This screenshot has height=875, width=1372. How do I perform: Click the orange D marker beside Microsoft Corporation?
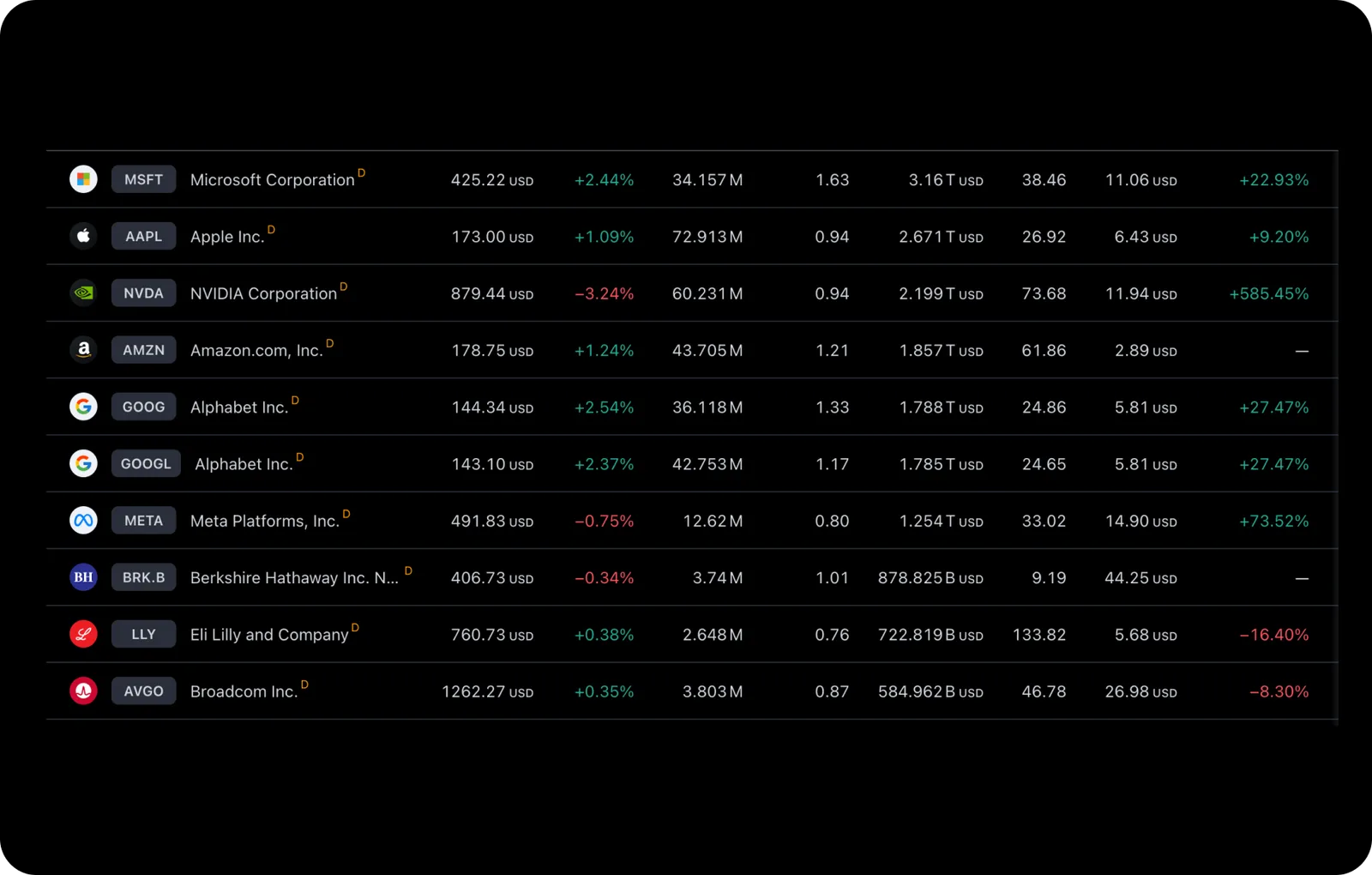pos(361,172)
